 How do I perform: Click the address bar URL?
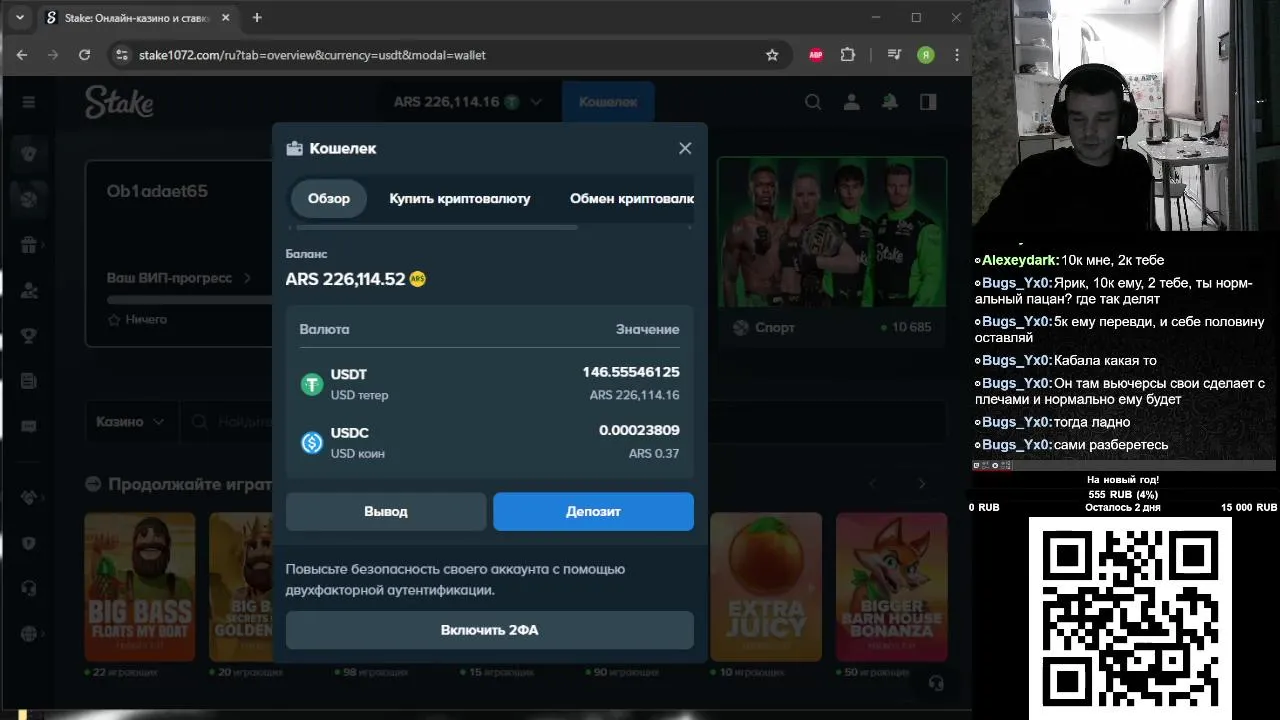pyautogui.click(x=312, y=55)
